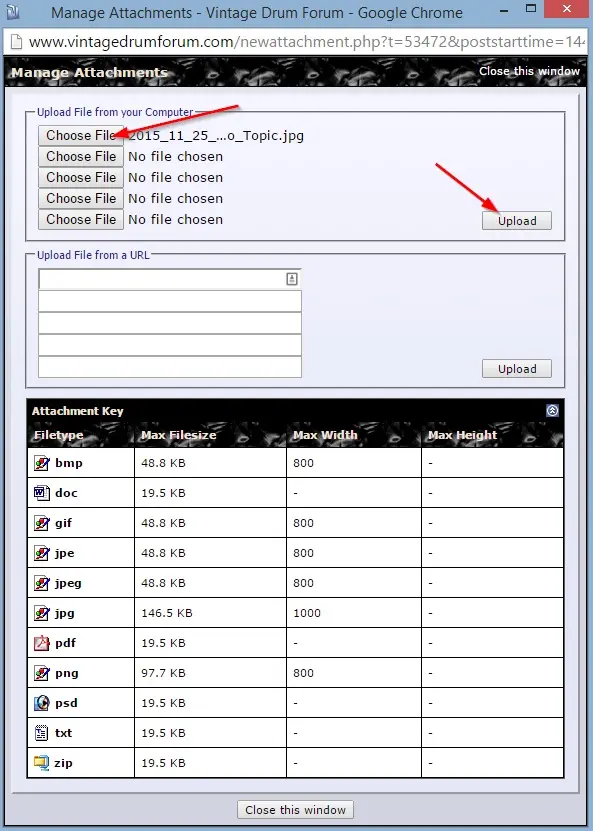Collapse the Attachment Key section
Image resolution: width=593 pixels, height=831 pixels.
[552, 410]
